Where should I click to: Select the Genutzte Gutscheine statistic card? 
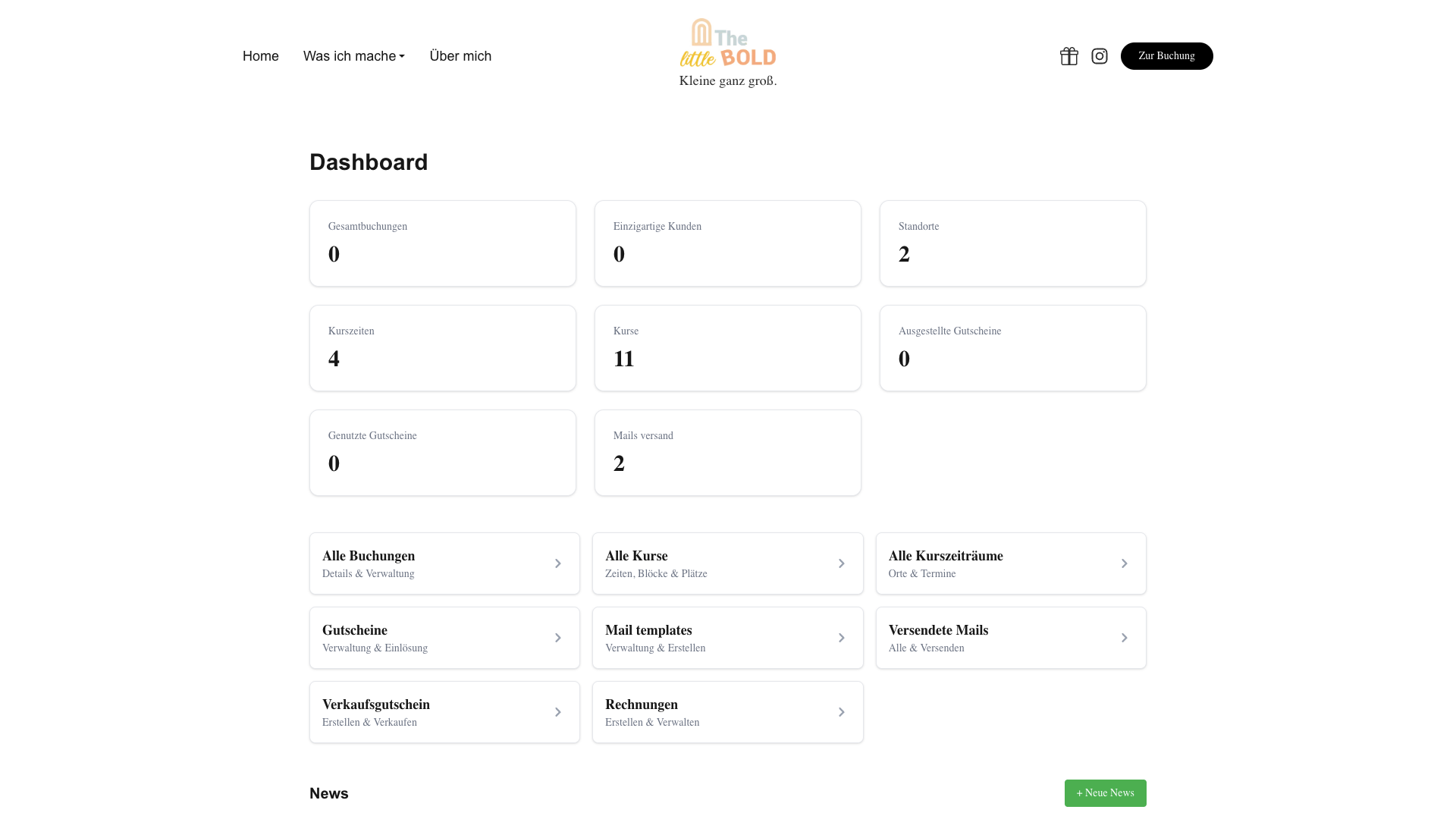click(x=443, y=453)
